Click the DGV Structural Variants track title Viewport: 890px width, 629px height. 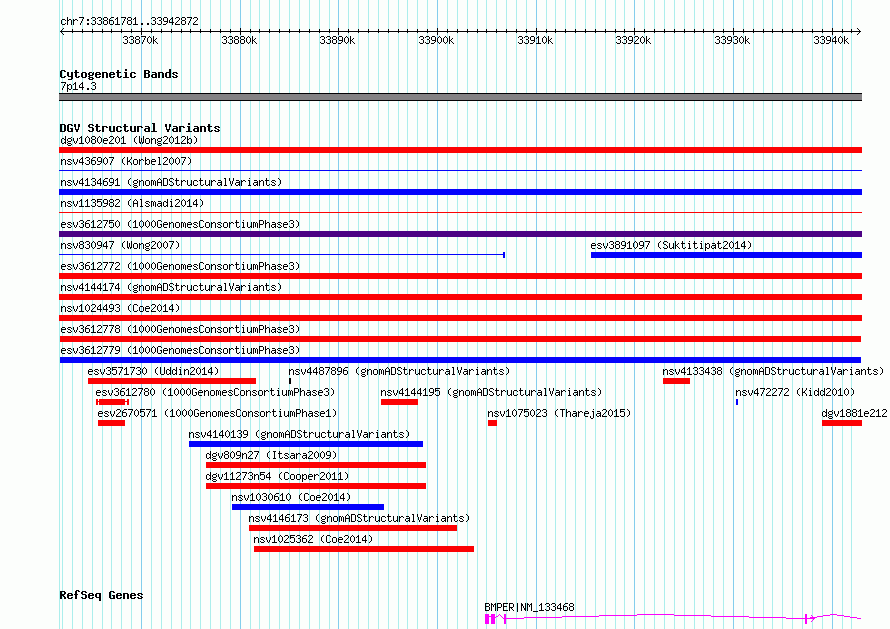[140, 128]
